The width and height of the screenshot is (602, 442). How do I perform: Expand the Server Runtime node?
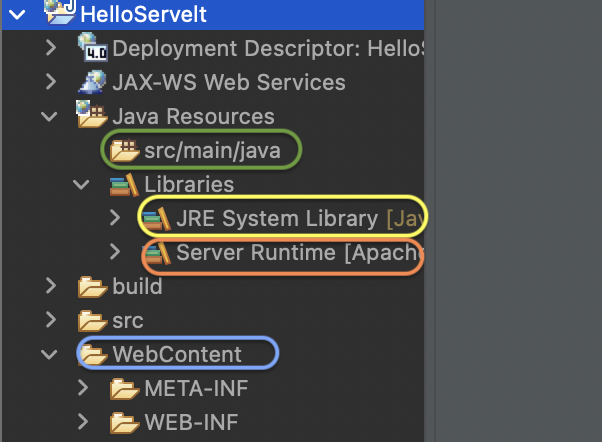click(x=115, y=252)
